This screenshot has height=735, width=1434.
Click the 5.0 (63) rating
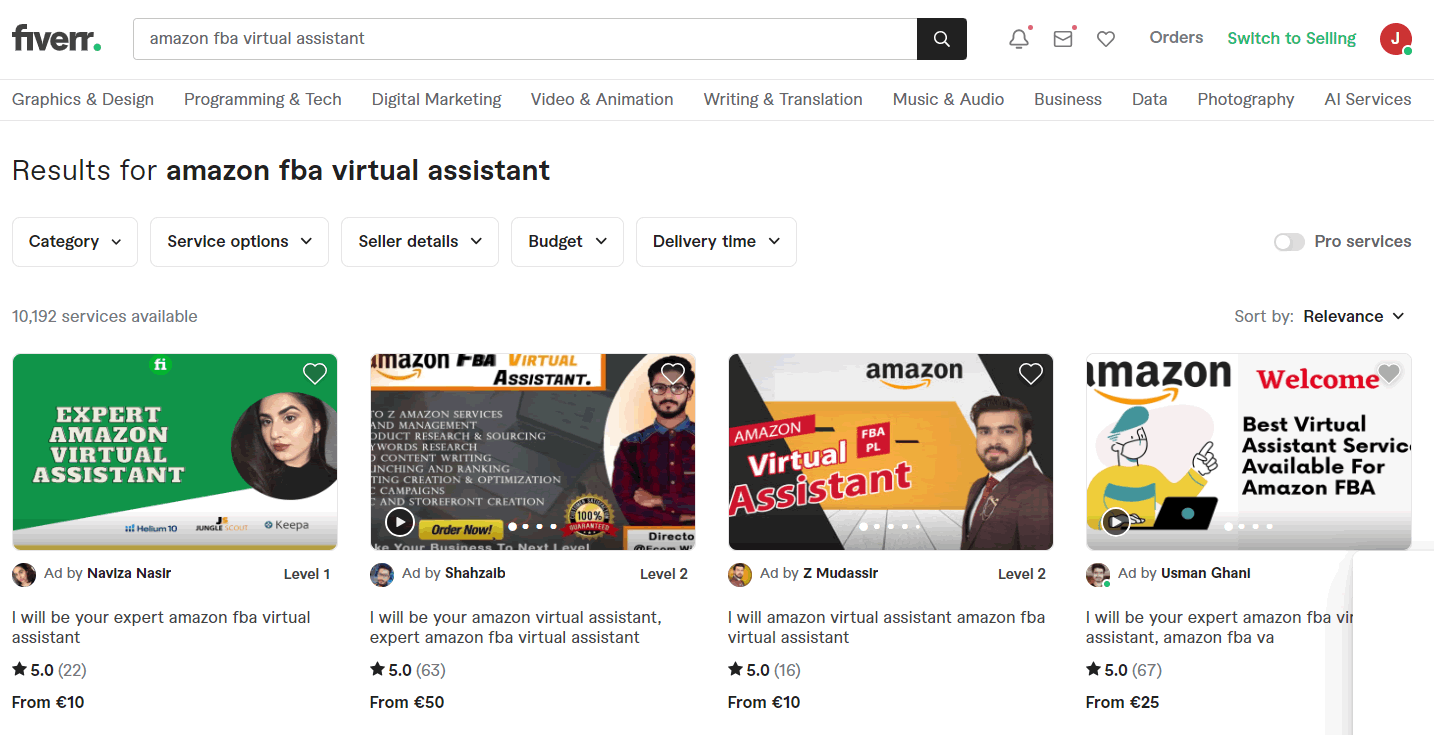[408, 670]
